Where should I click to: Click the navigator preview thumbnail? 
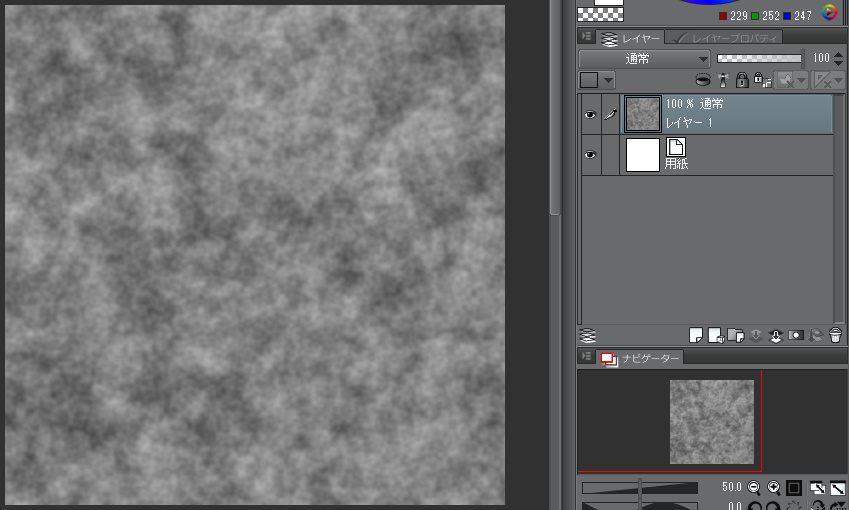pyautogui.click(x=711, y=422)
